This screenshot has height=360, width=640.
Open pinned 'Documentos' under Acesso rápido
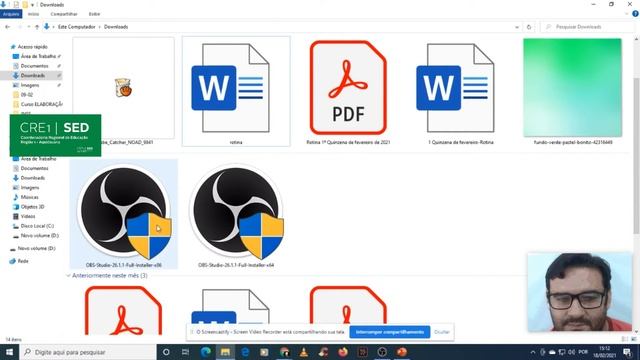34,66
